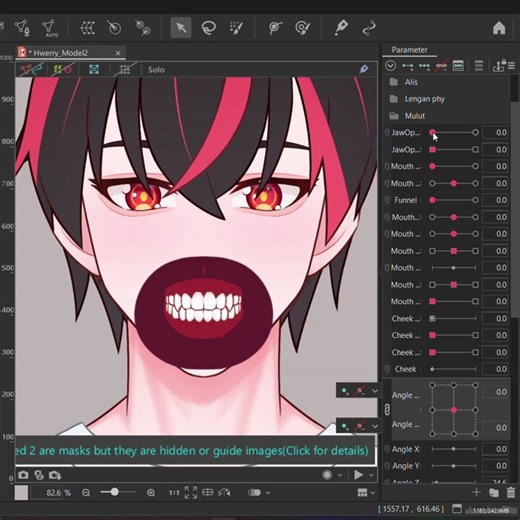Viewport: 520px width, 520px height.
Task: Go to the Home screen
Action: point(499,28)
